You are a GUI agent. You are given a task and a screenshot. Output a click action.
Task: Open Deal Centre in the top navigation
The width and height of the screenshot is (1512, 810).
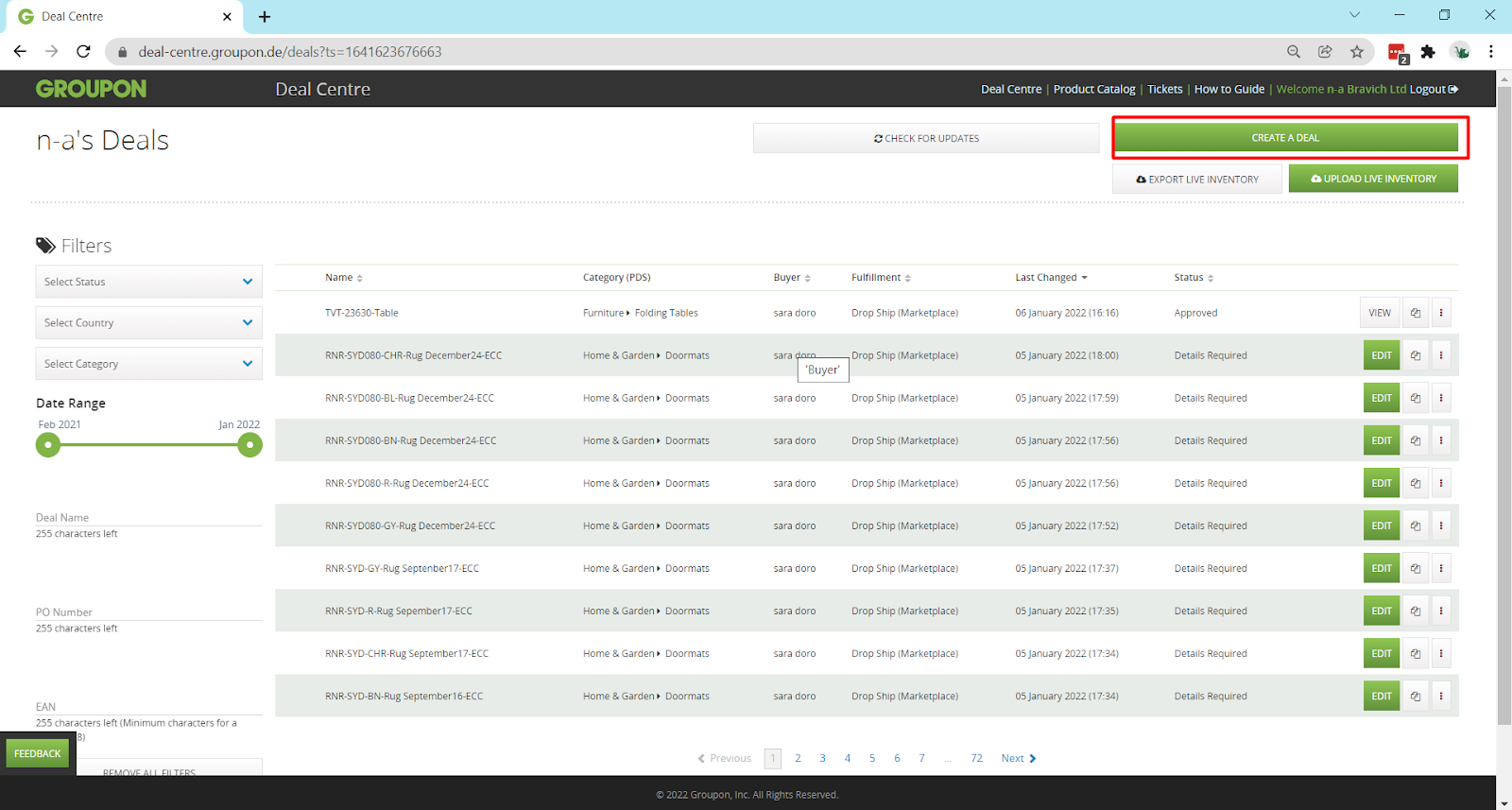pyautogui.click(x=1011, y=89)
